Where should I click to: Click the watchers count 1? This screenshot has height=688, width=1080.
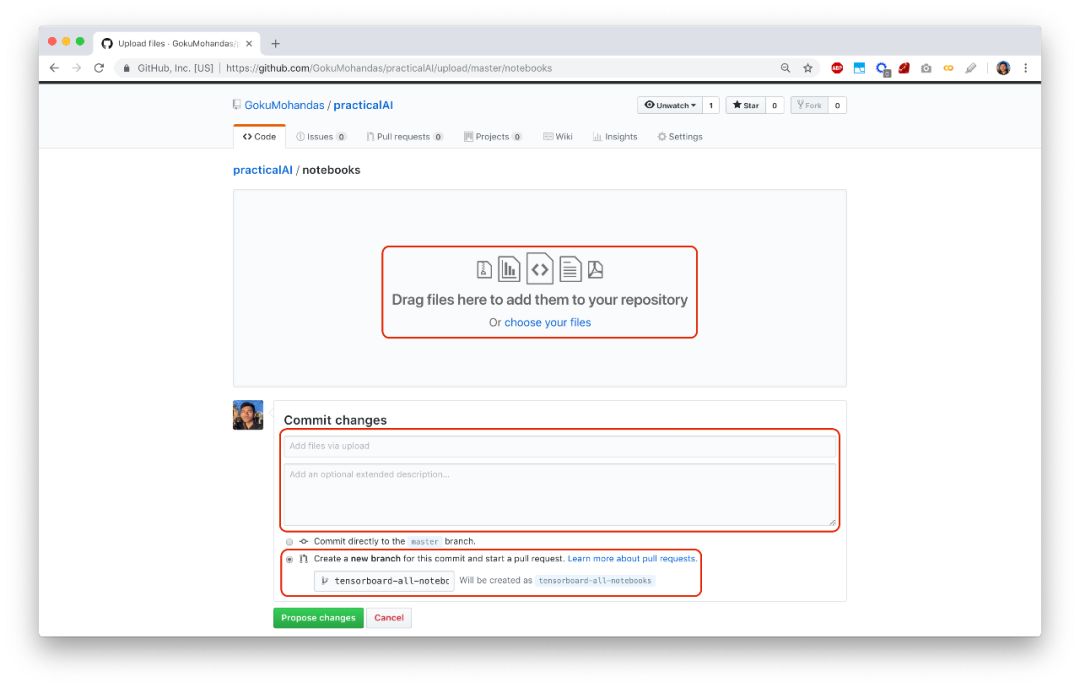click(711, 105)
